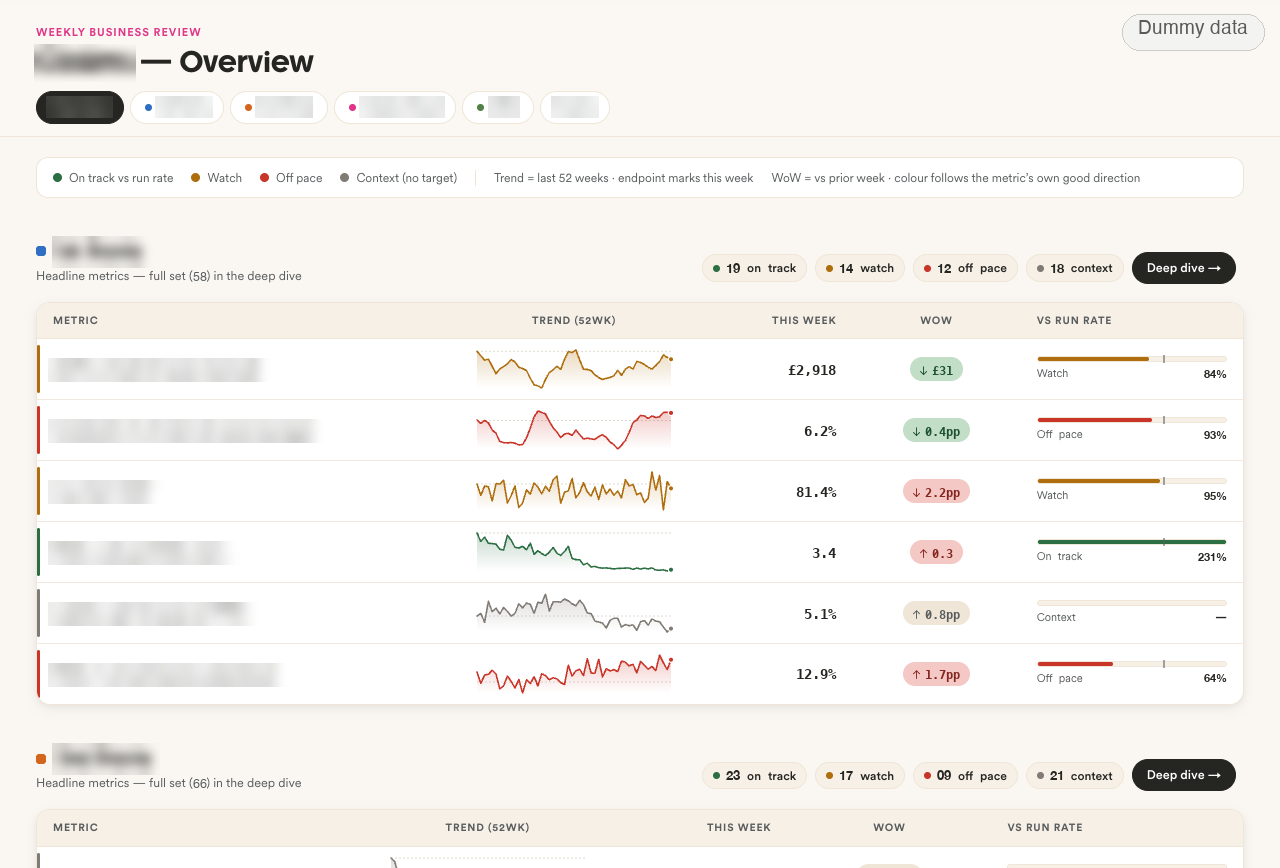Image resolution: width=1280 pixels, height=868 pixels.
Task: Click the "£2,918" this-week value
Action: click(x=812, y=370)
